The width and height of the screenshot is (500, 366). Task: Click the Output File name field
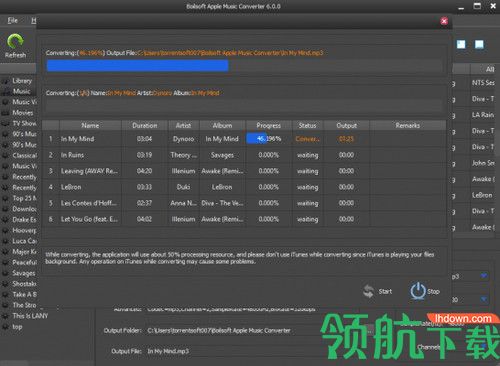pos(168,351)
